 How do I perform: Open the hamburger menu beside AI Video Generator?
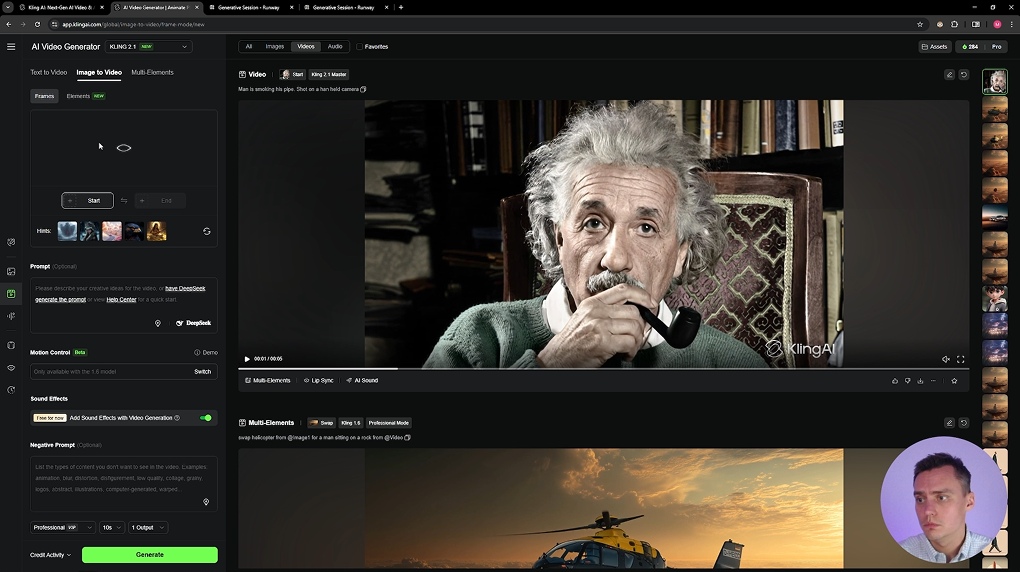pos(11,47)
